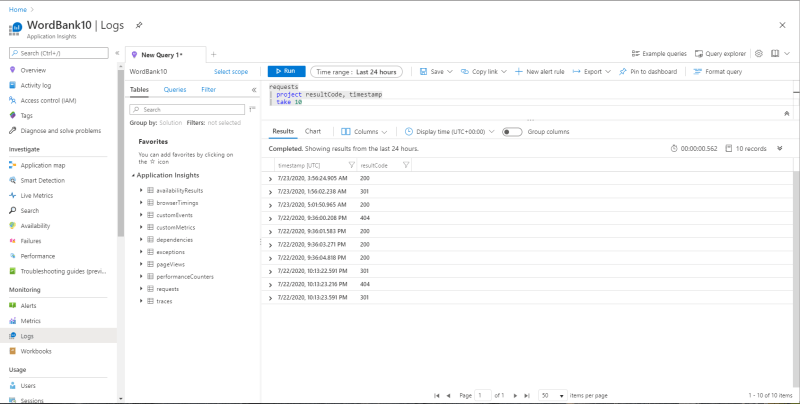Open Time range Last 24 hours picker

point(356,72)
